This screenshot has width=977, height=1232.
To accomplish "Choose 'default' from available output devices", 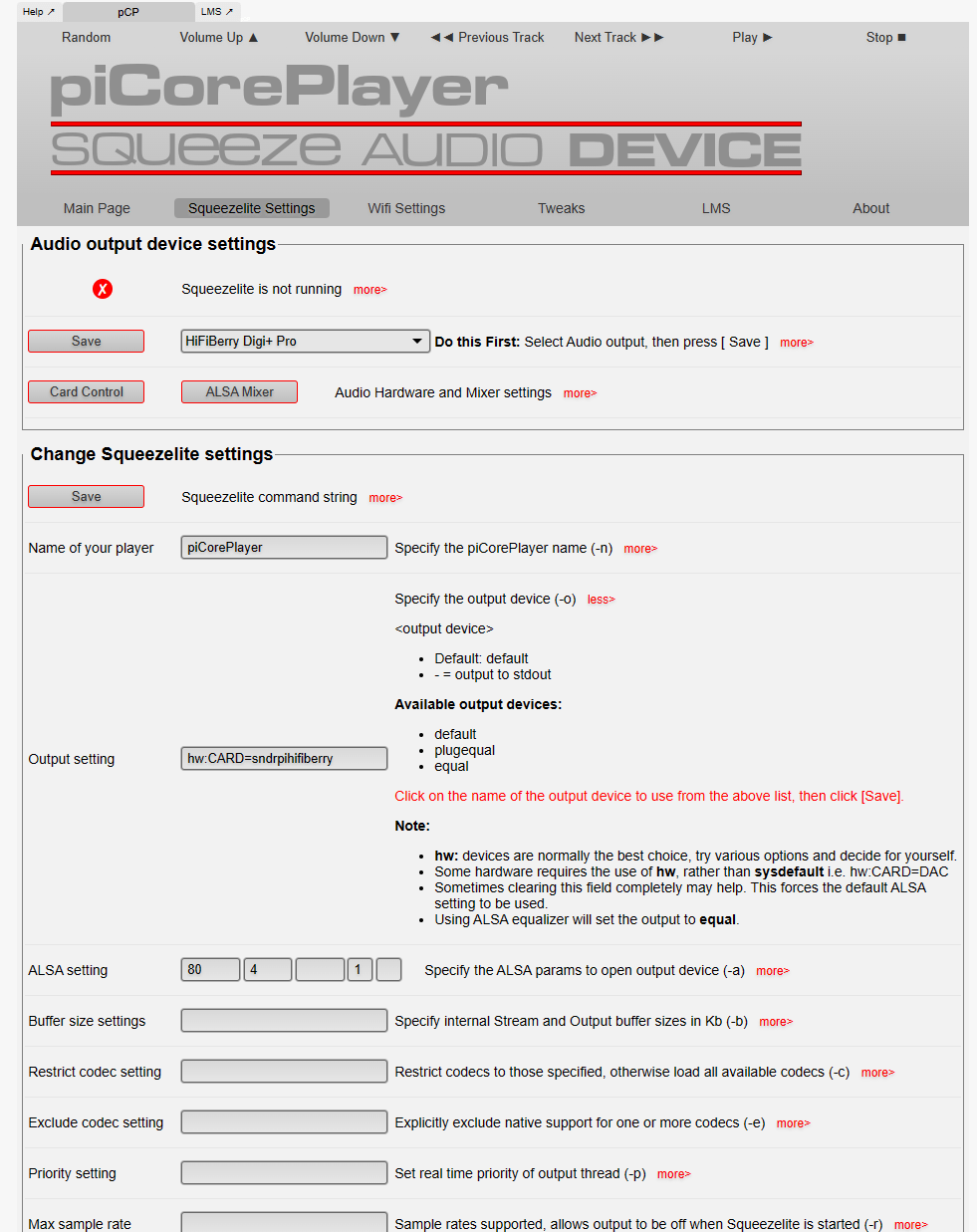I will [455, 734].
